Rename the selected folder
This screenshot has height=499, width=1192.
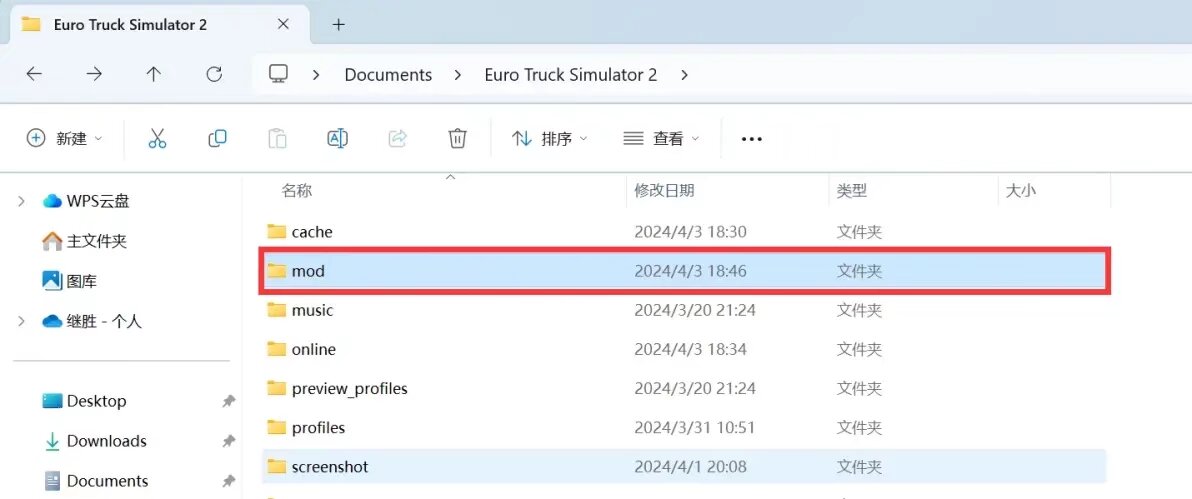tap(338, 138)
